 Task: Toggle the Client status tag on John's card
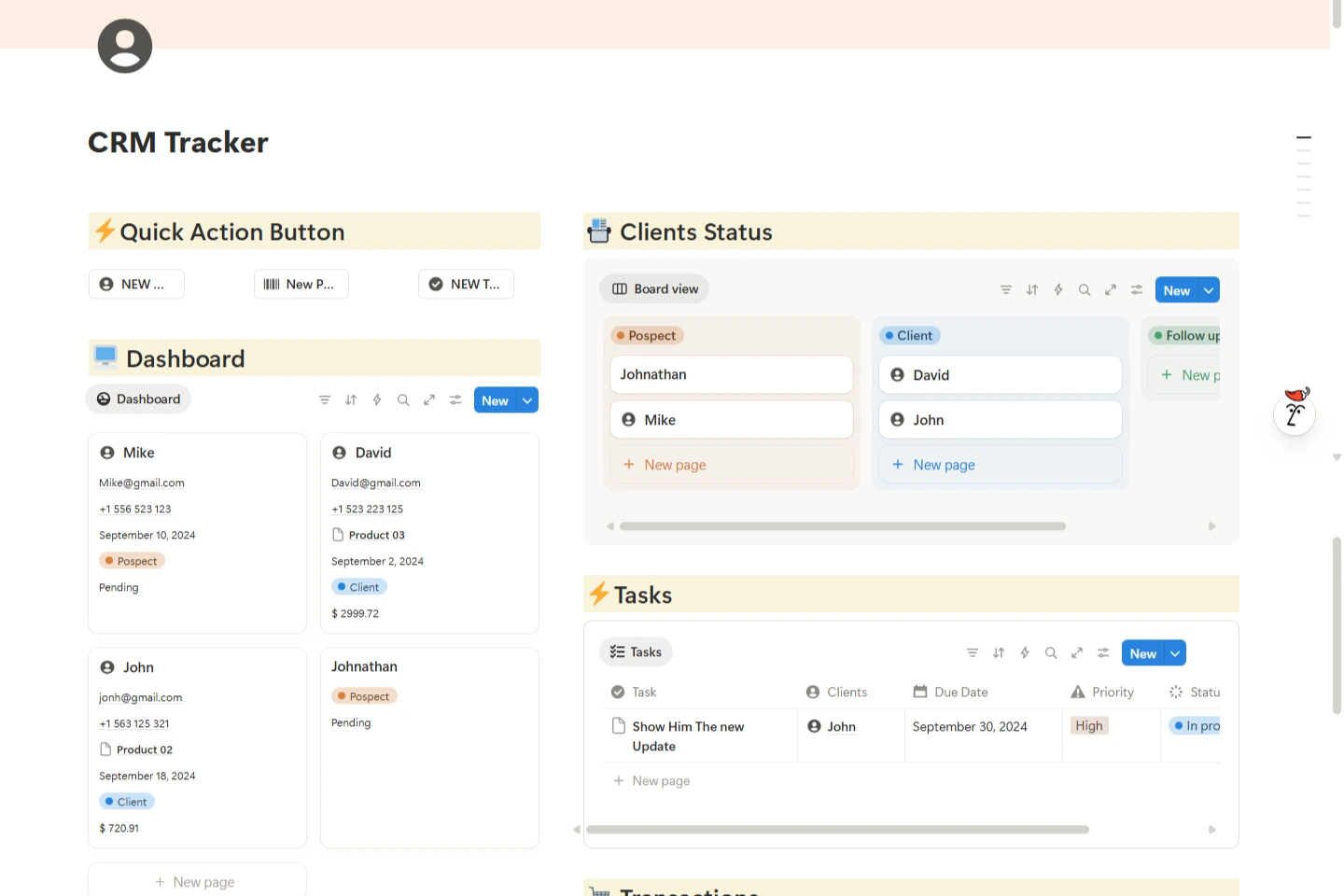(x=126, y=801)
